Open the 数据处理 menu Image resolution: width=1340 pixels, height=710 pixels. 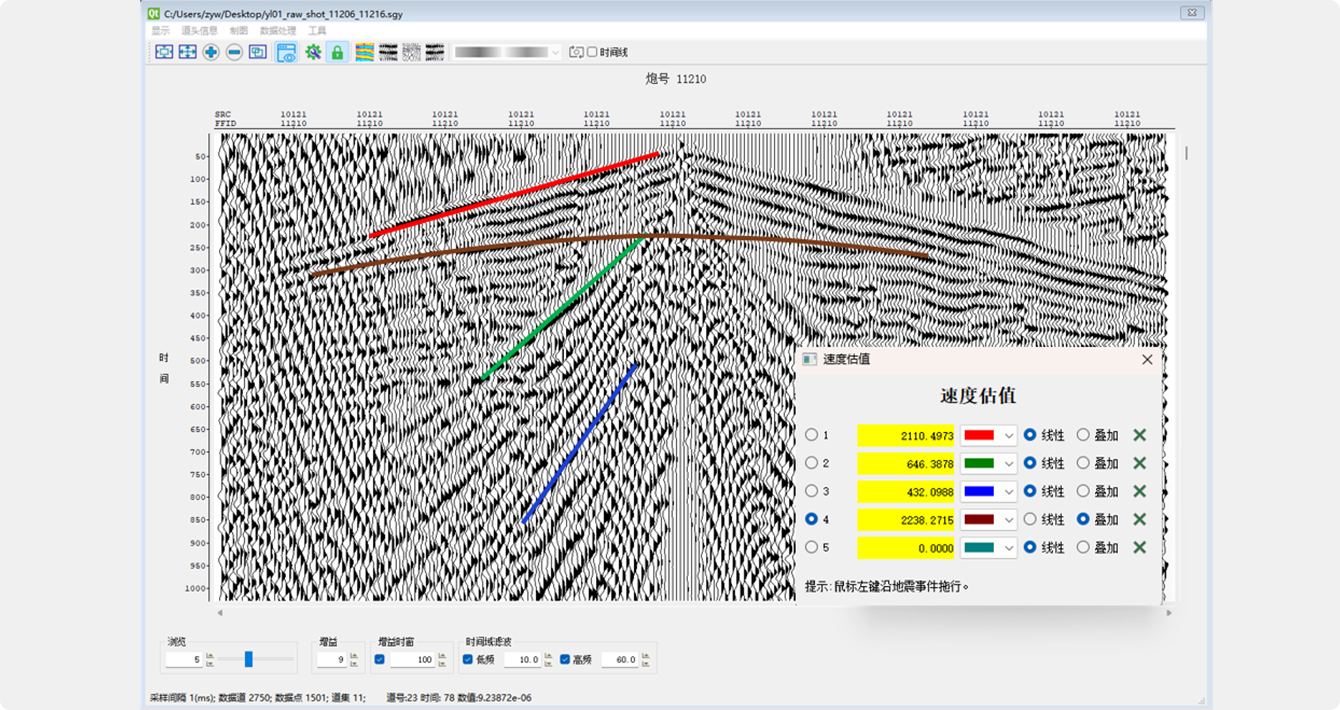point(277,31)
